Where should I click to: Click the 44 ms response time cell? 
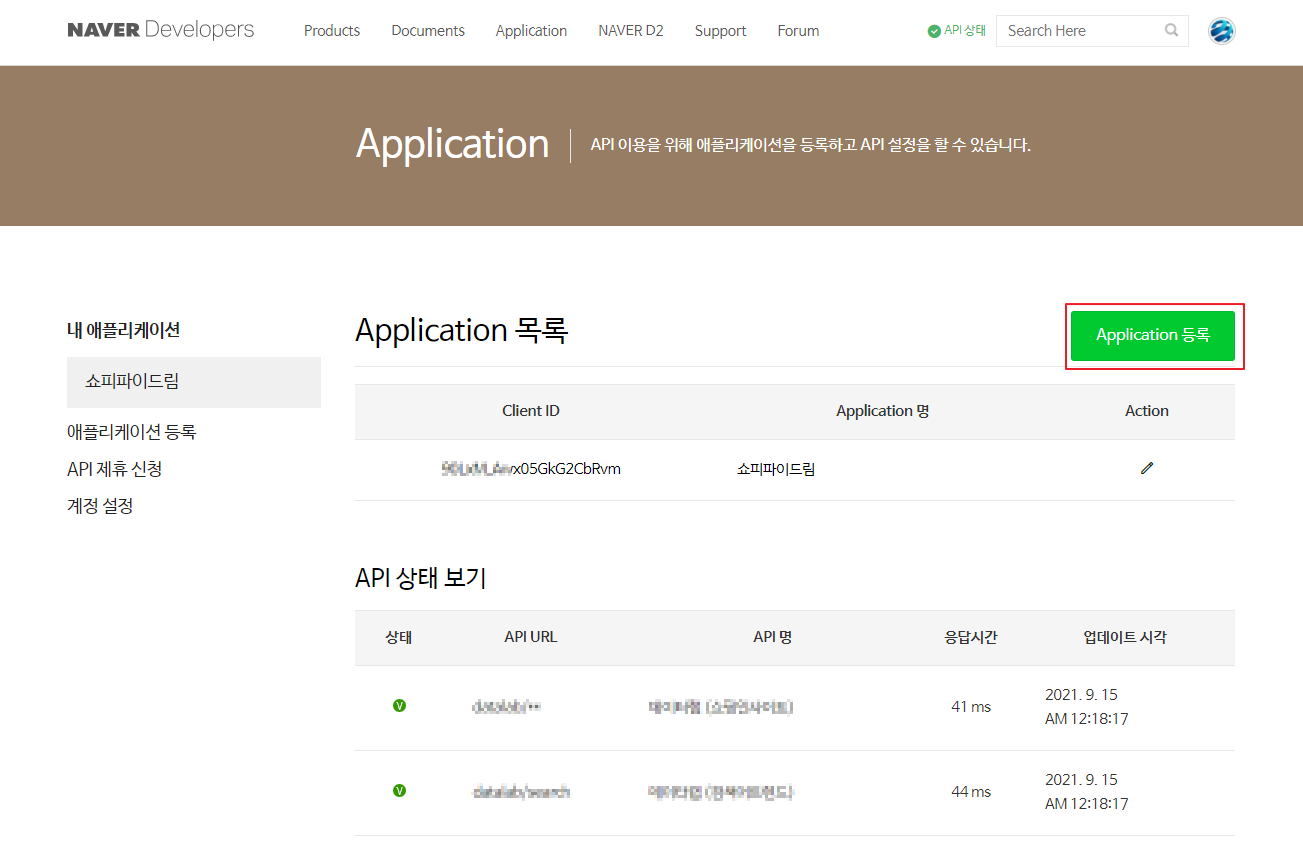tap(971, 792)
